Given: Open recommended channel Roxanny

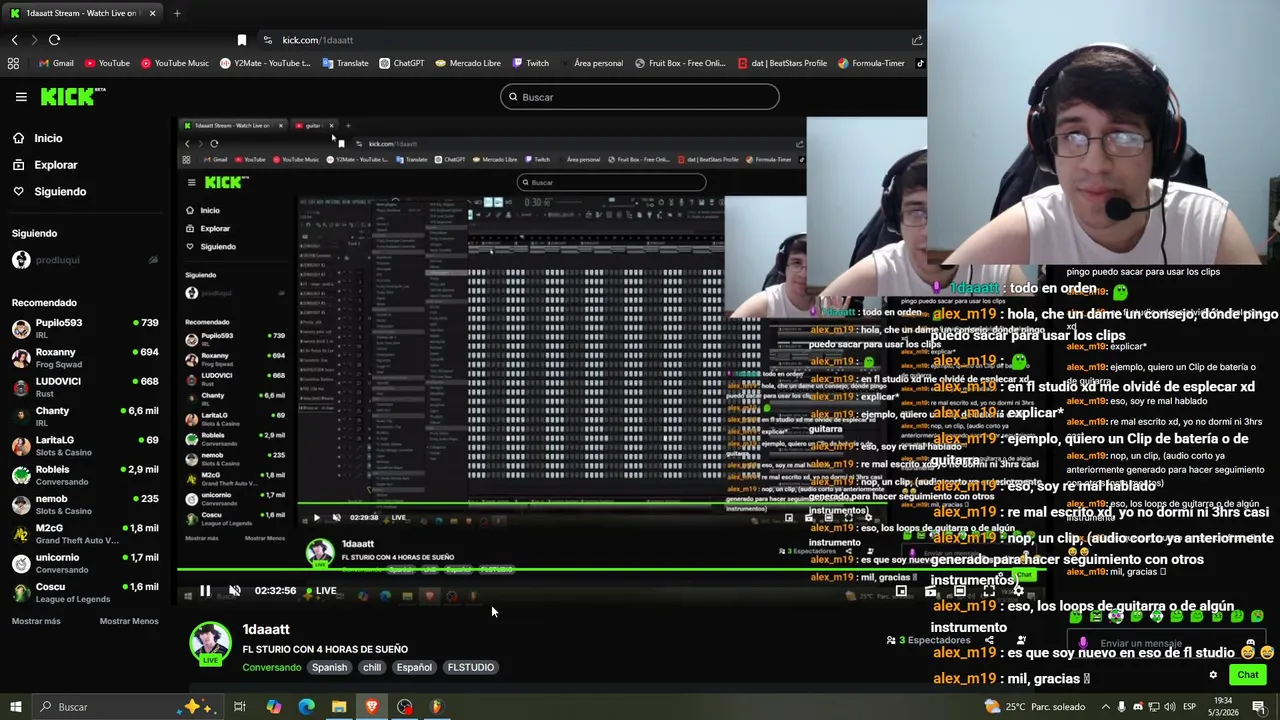Looking at the screenshot, I should [x=85, y=357].
